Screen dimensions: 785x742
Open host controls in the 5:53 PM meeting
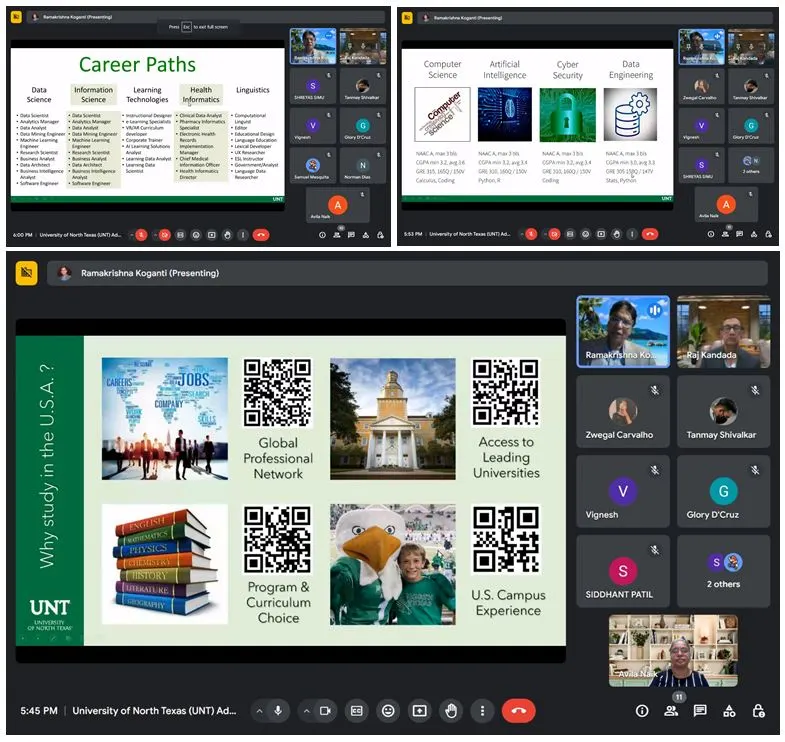(768, 234)
